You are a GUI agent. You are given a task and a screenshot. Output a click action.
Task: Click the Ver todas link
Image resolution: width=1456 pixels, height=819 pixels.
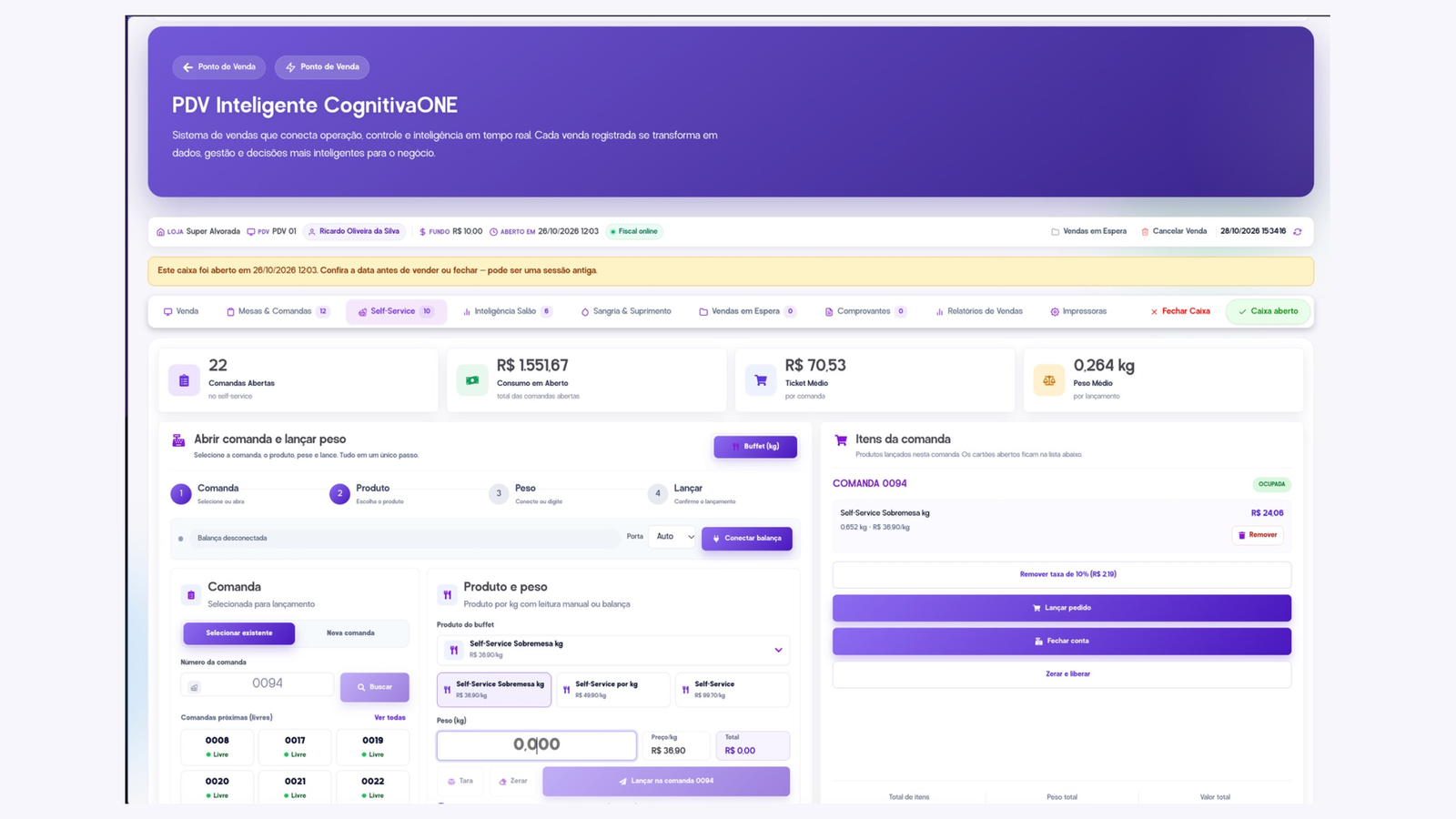(x=389, y=718)
